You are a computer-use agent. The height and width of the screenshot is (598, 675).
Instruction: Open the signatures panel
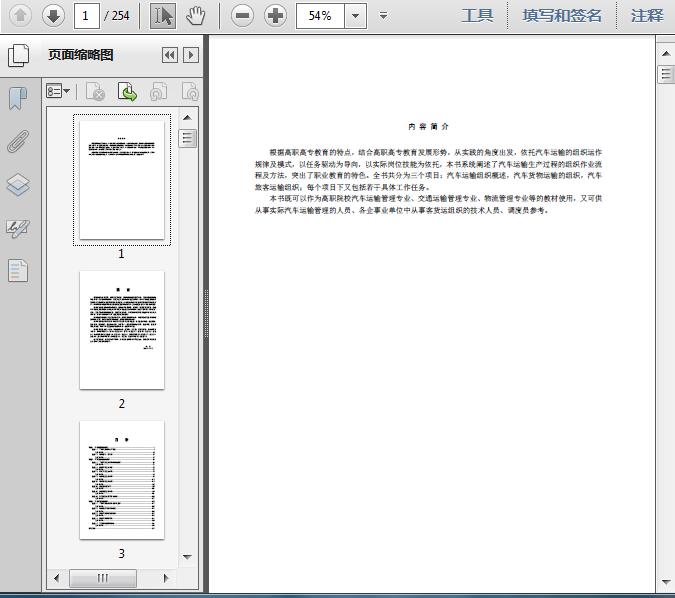pos(18,228)
